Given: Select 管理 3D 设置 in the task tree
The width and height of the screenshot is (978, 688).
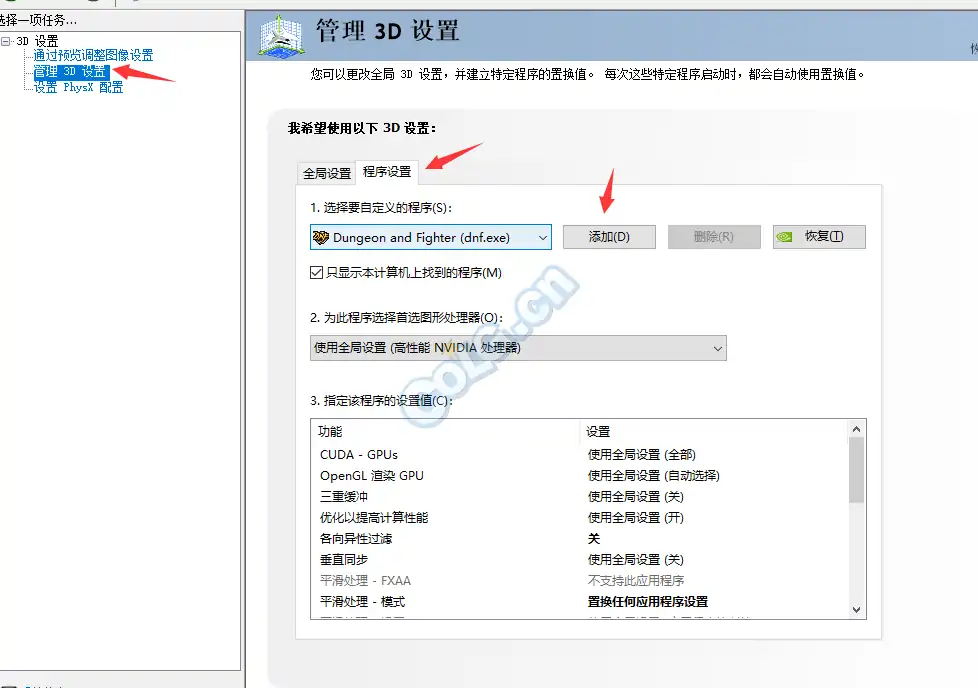Looking at the screenshot, I should [x=71, y=72].
